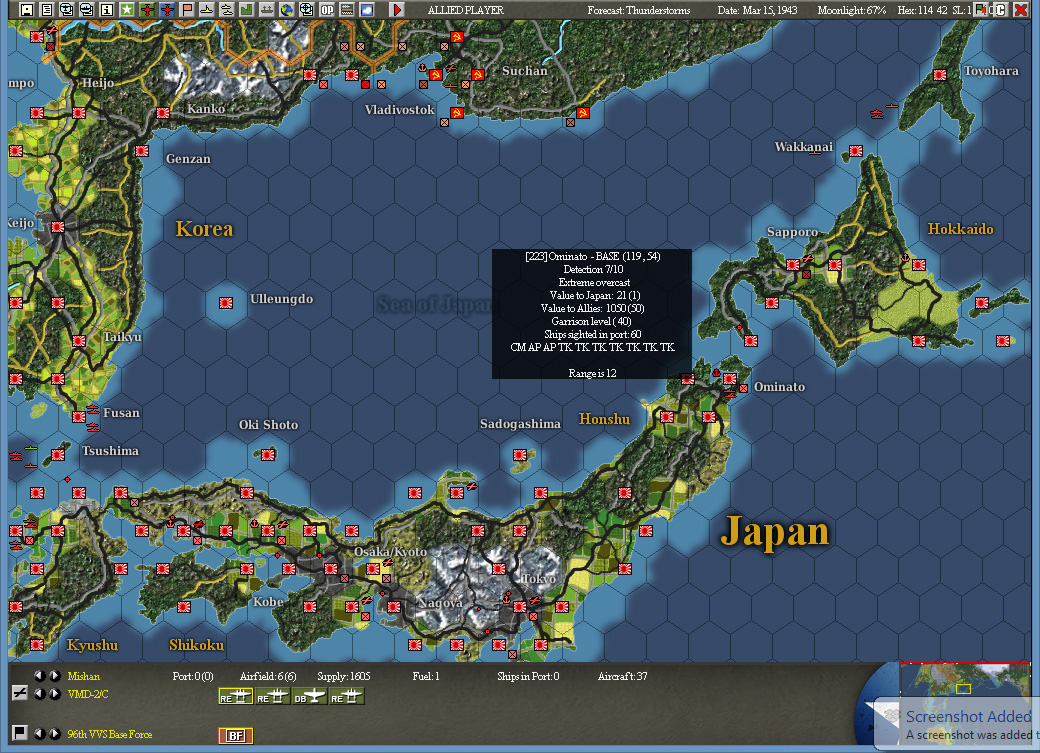Toggle the blue Allied aircraft display icon

point(168,9)
